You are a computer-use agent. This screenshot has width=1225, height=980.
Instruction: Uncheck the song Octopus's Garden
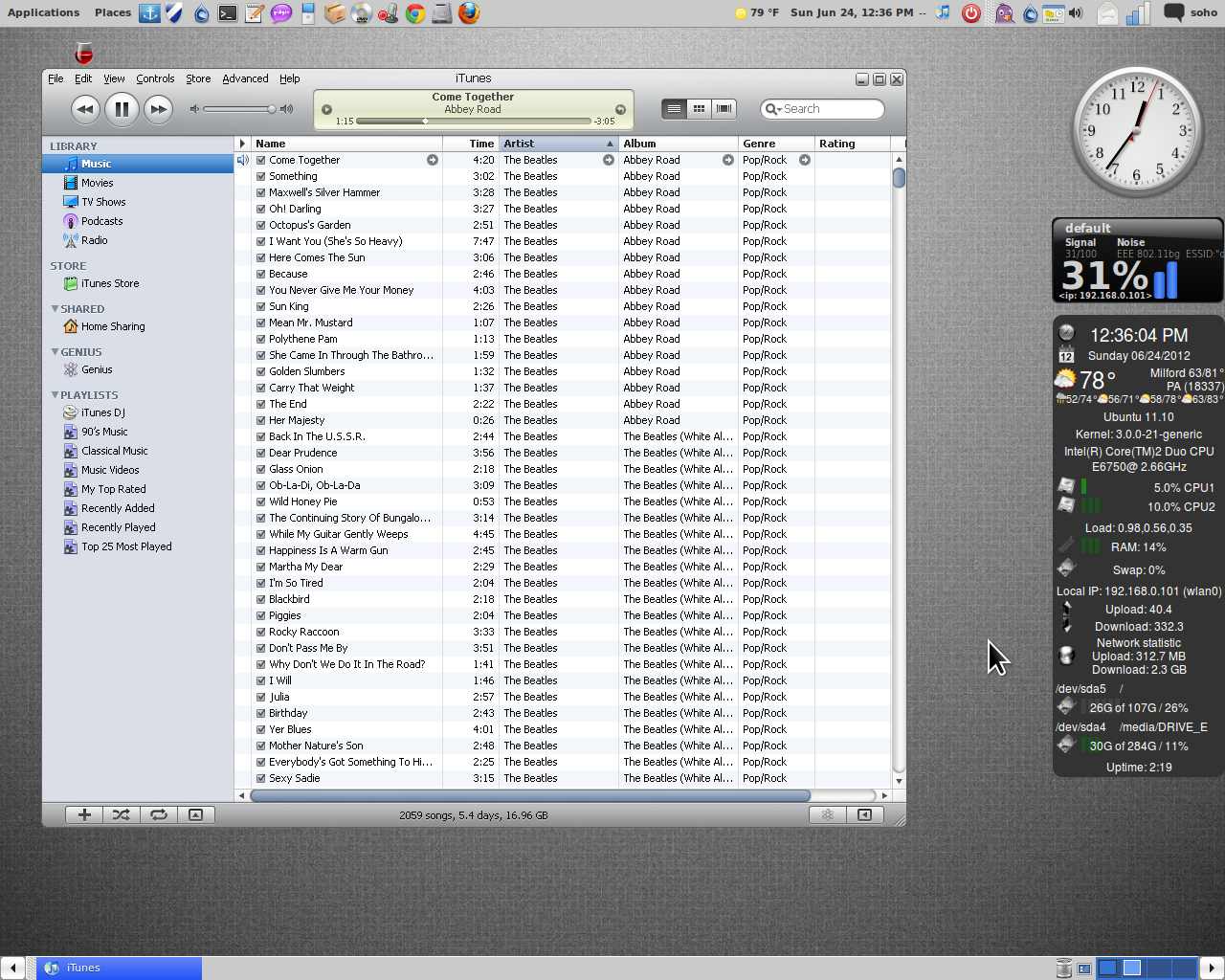[x=261, y=225]
